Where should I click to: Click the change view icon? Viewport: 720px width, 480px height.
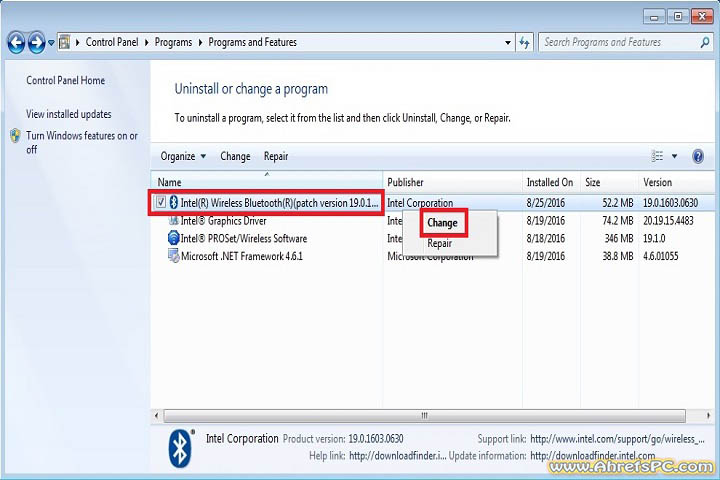[657, 156]
